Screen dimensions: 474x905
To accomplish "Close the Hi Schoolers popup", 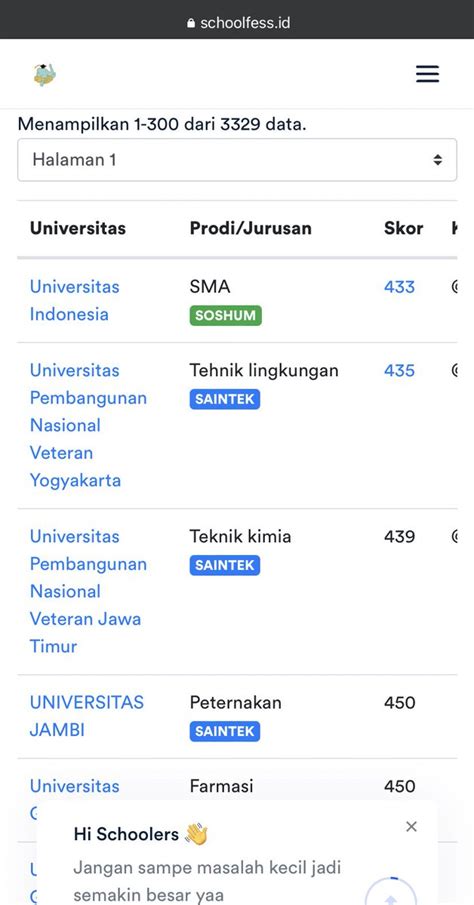I will (411, 827).
